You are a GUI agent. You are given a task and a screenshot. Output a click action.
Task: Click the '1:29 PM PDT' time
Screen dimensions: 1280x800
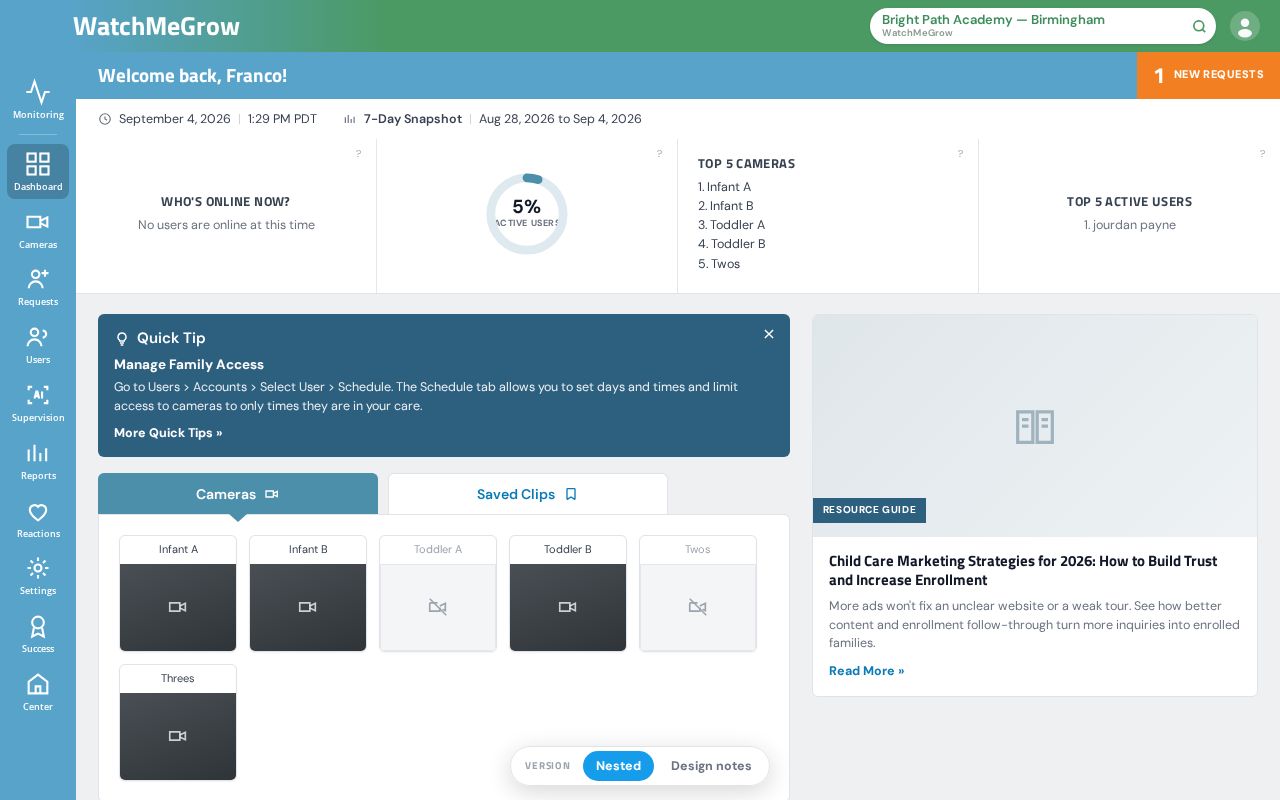pos(282,119)
